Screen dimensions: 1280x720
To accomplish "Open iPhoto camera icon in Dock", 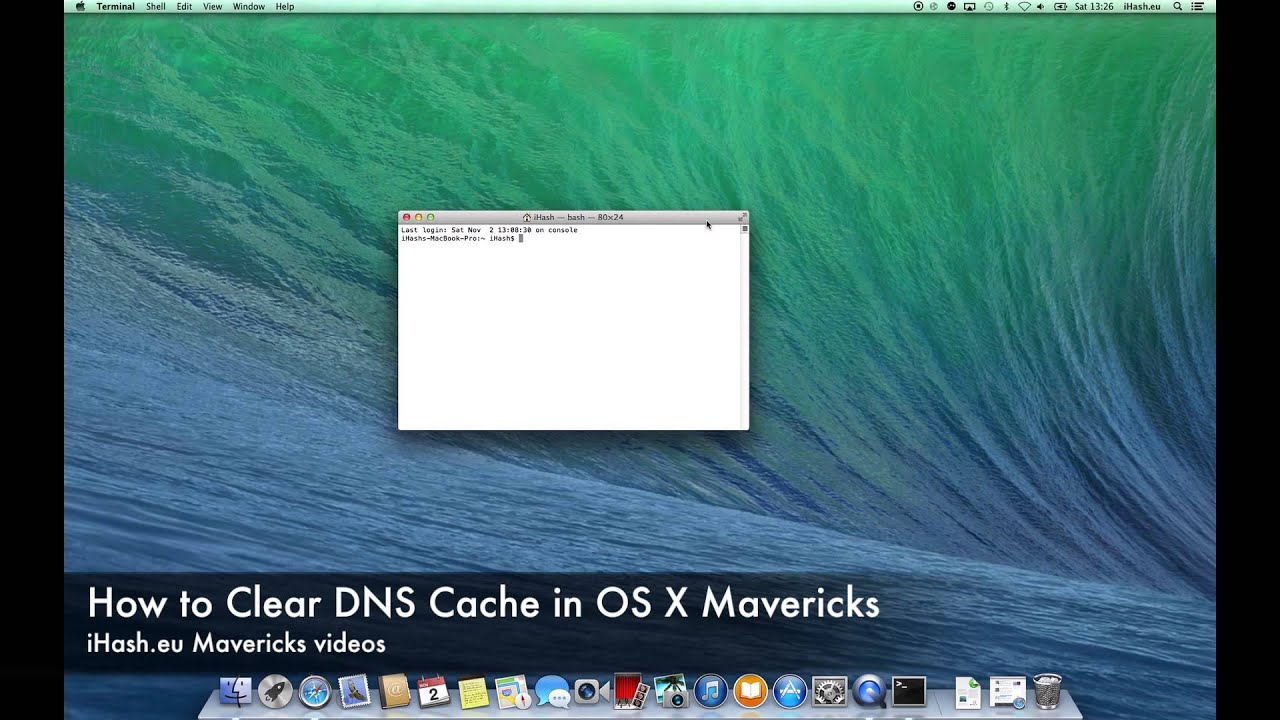I will (x=670, y=691).
